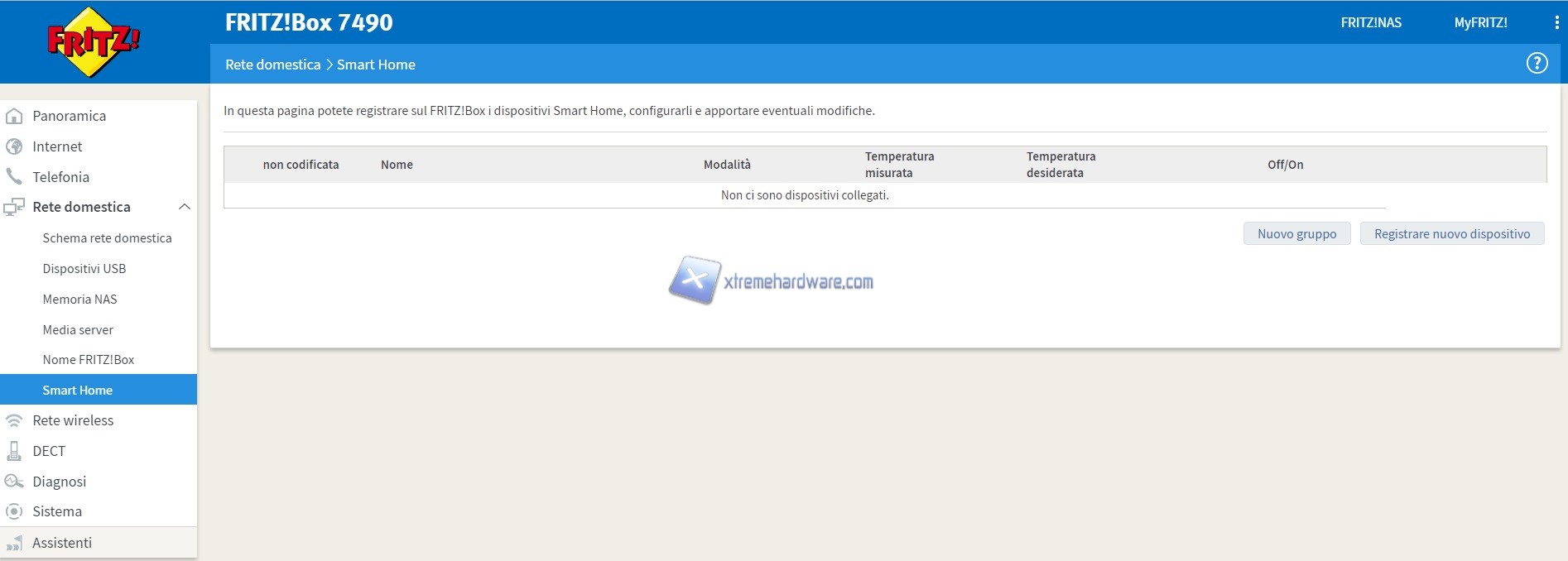
Task: Click the Nuovo gruppo button
Action: coord(1296,234)
